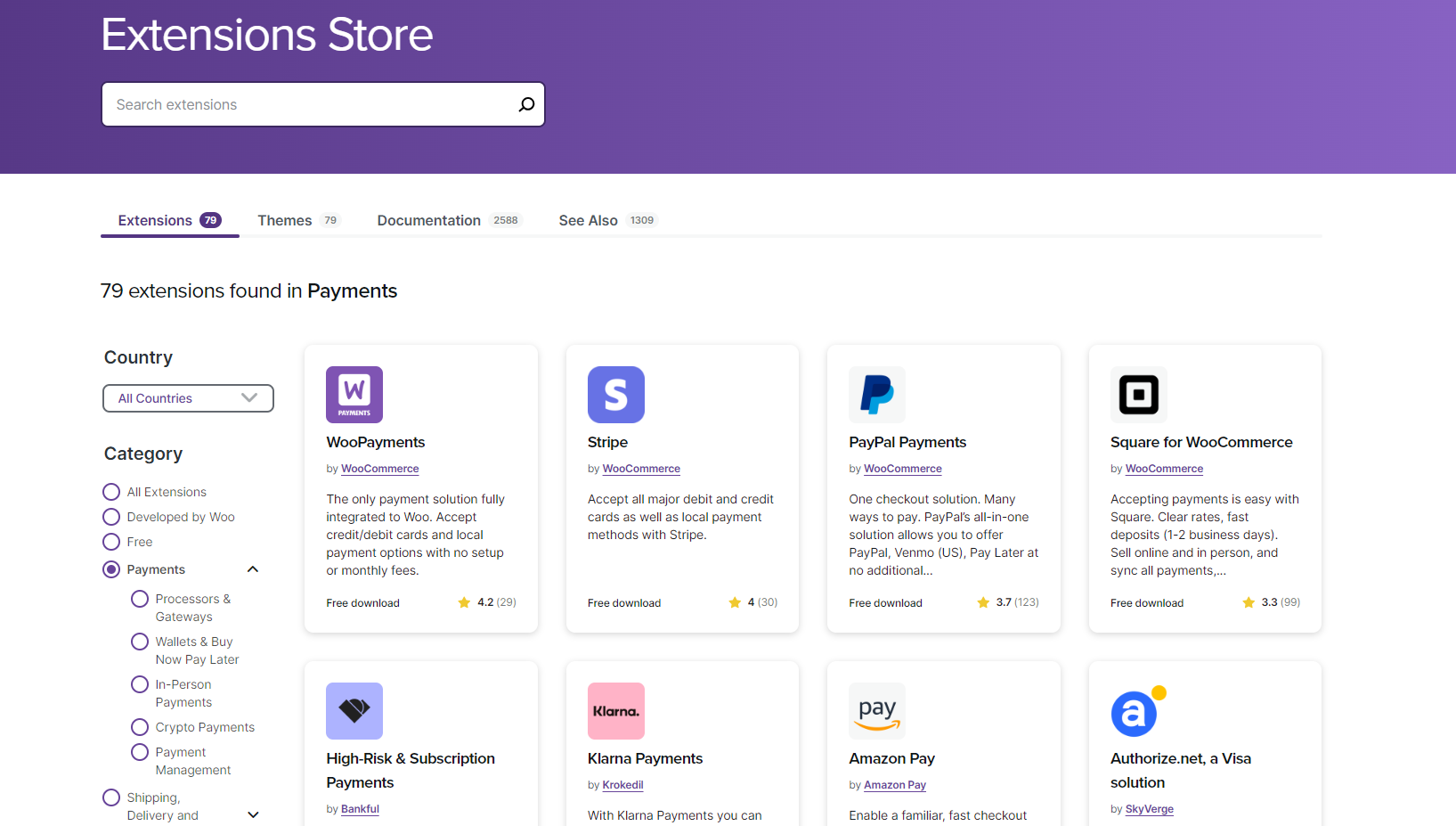1456x826 pixels.
Task: Expand the Shipping, Delivery category chevron
Action: tap(253, 814)
